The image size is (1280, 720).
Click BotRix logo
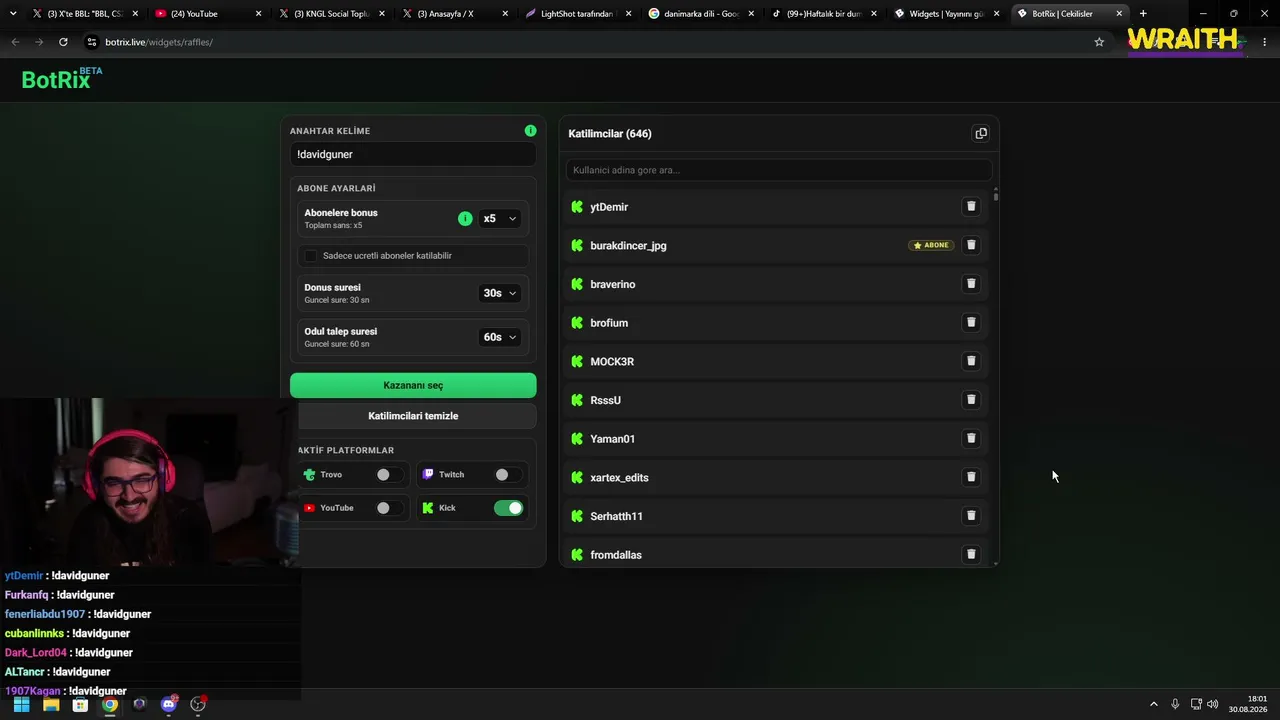(x=62, y=79)
